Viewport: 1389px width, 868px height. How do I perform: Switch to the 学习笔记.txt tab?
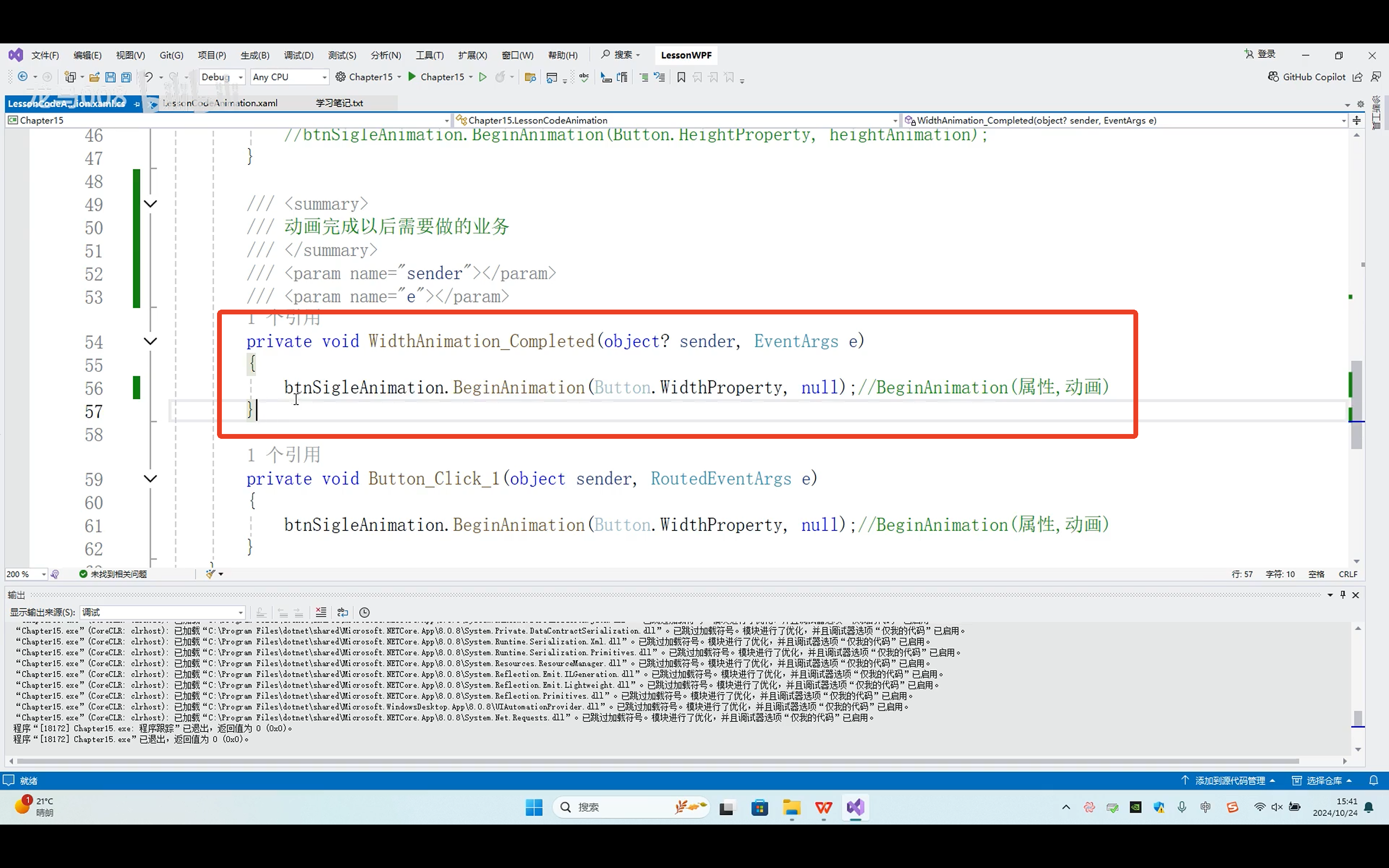point(339,103)
